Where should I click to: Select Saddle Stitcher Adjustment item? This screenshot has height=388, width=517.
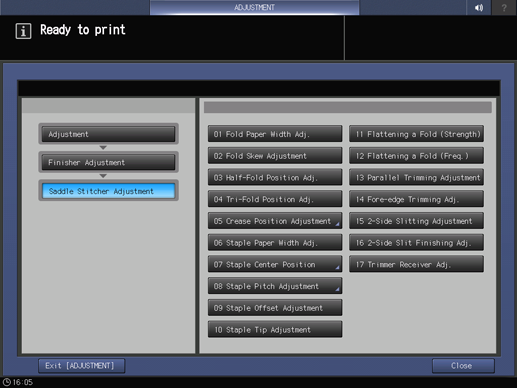tap(108, 191)
